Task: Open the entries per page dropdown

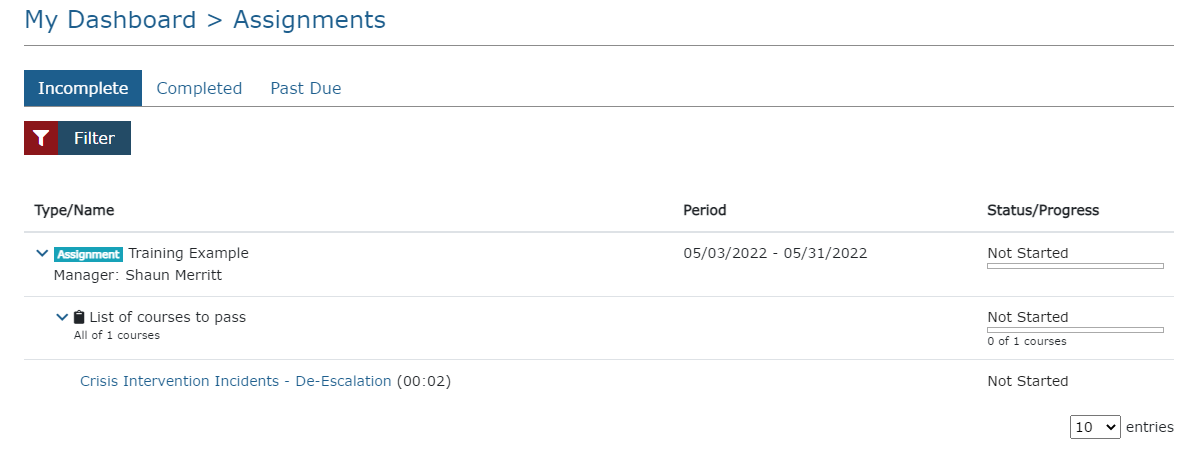Action: (x=1095, y=427)
